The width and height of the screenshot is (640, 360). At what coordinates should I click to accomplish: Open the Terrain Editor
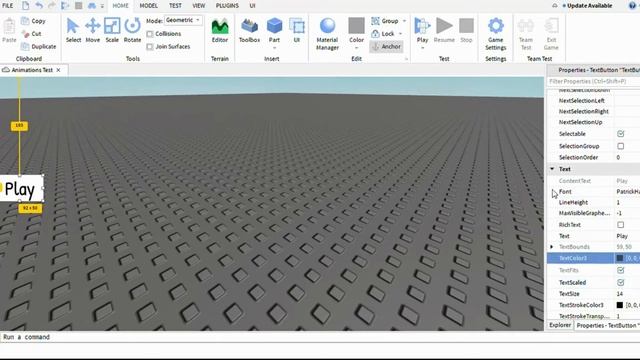[220, 31]
